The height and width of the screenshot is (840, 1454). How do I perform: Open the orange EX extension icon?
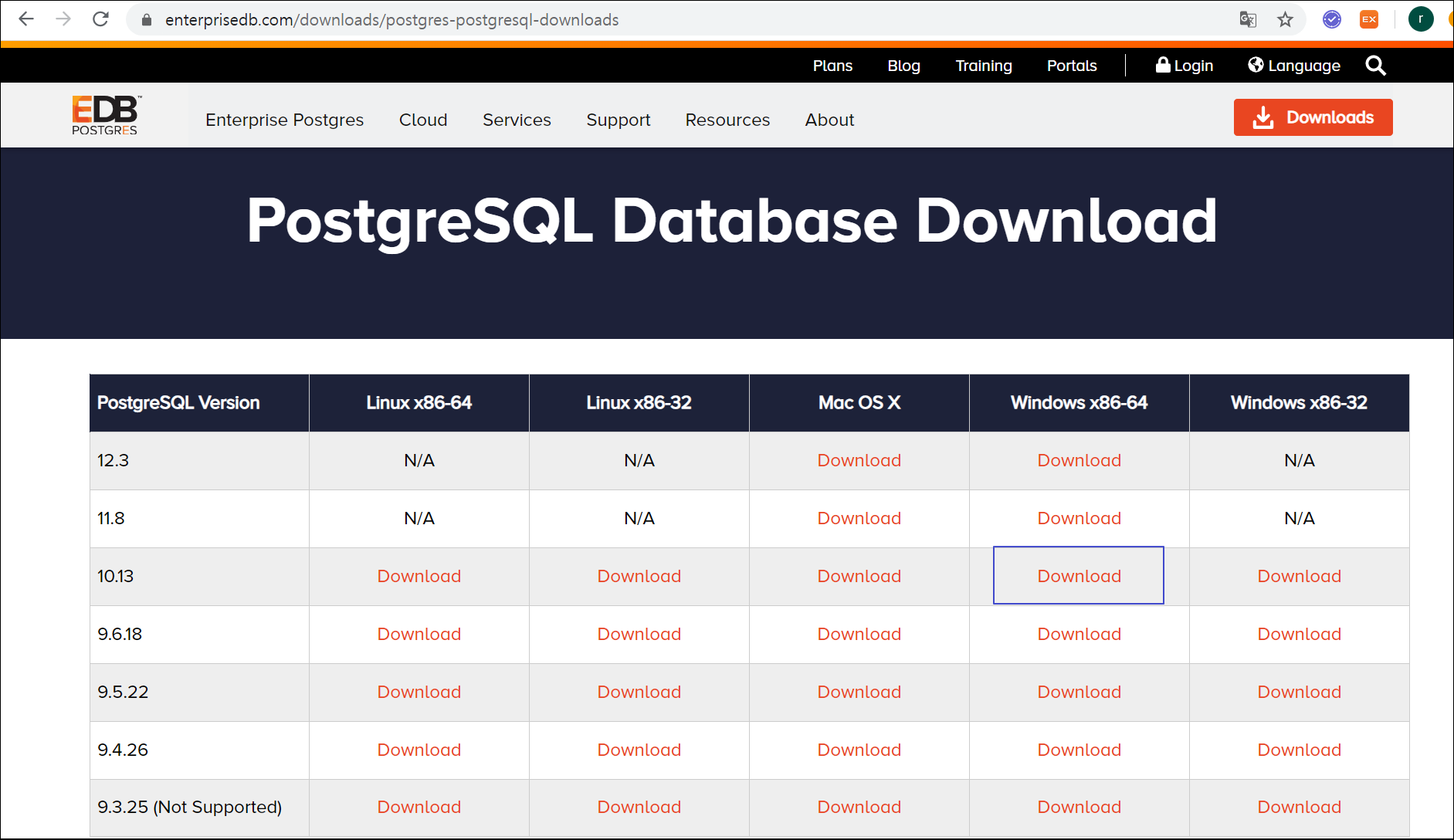[x=1369, y=19]
